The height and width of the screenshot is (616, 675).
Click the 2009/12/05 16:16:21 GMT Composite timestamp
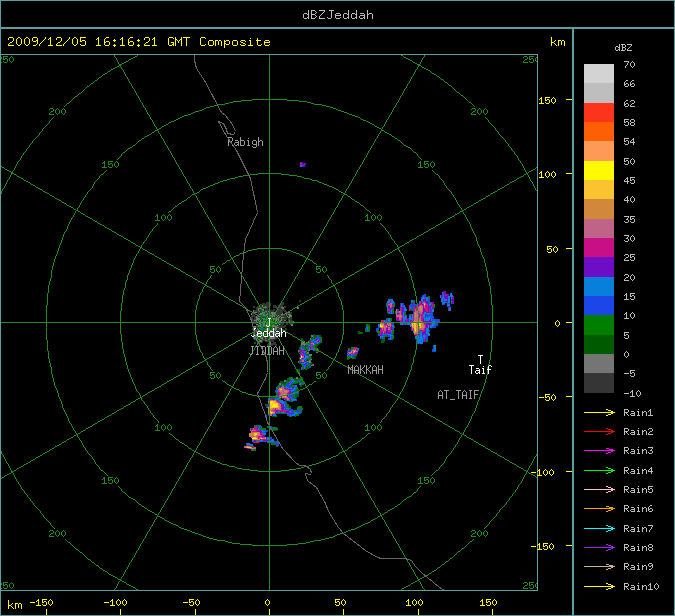click(x=139, y=42)
